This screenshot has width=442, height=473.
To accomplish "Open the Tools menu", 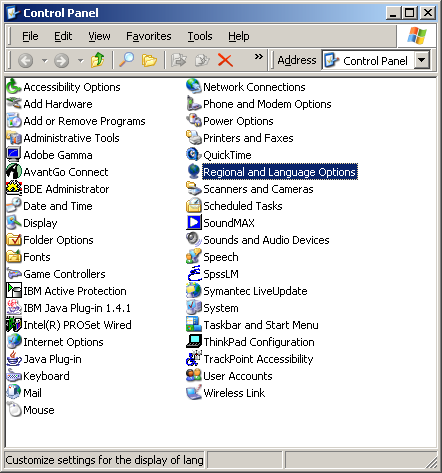I will coord(200,36).
